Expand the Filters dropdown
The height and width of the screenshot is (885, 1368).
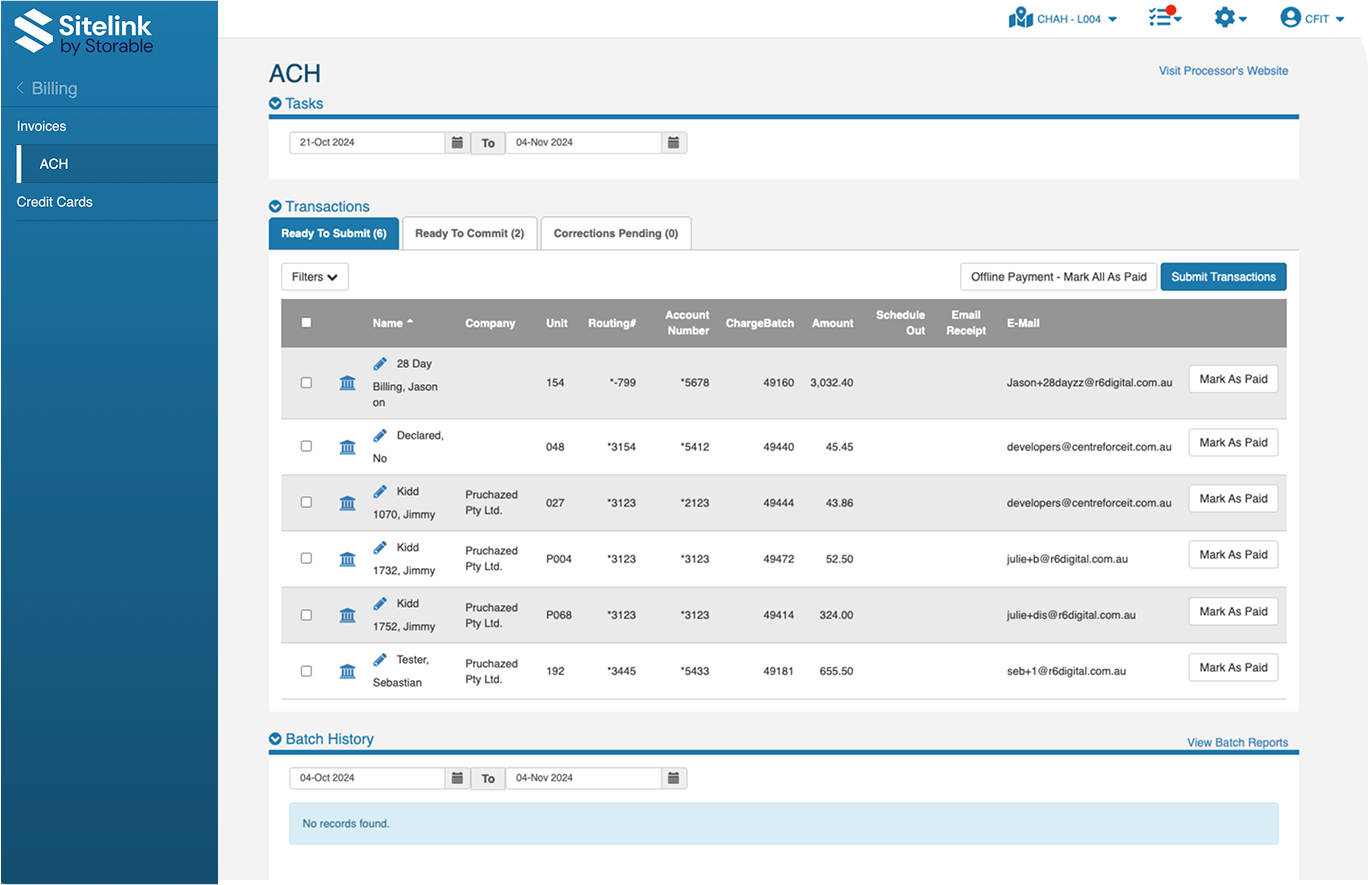(x=315, y=277)
